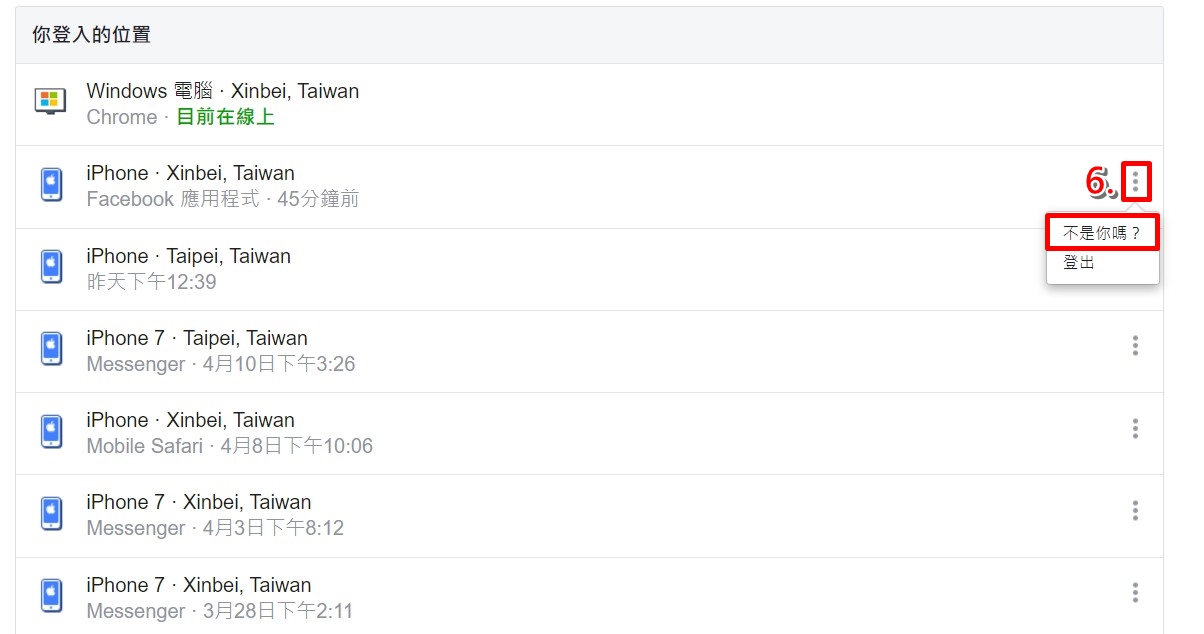Open three-dot menu for Facebook app session
Viewport: 1204px width, 634px height.
tap(1135, 182)
